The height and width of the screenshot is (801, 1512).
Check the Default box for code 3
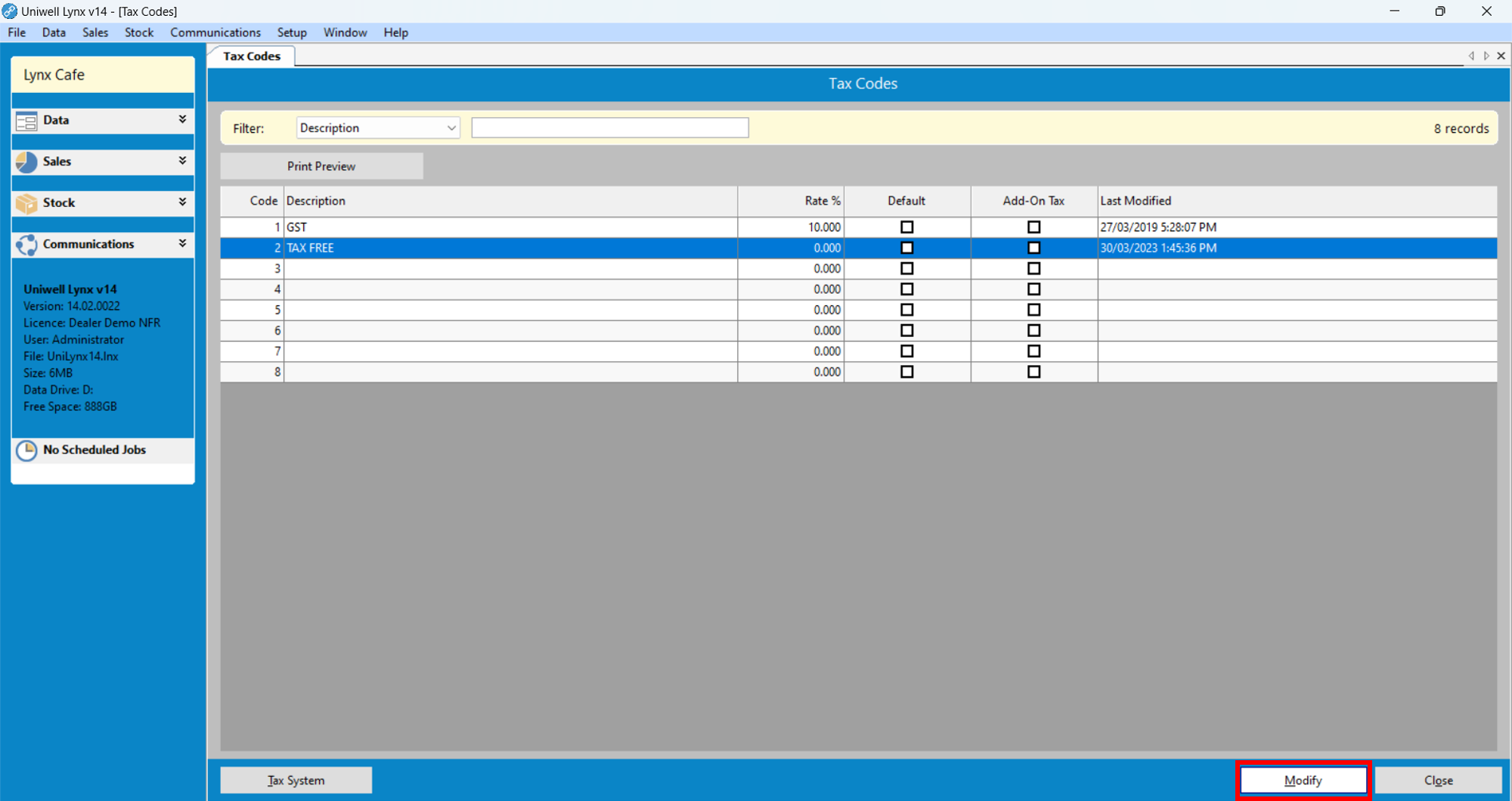(906, 269)
